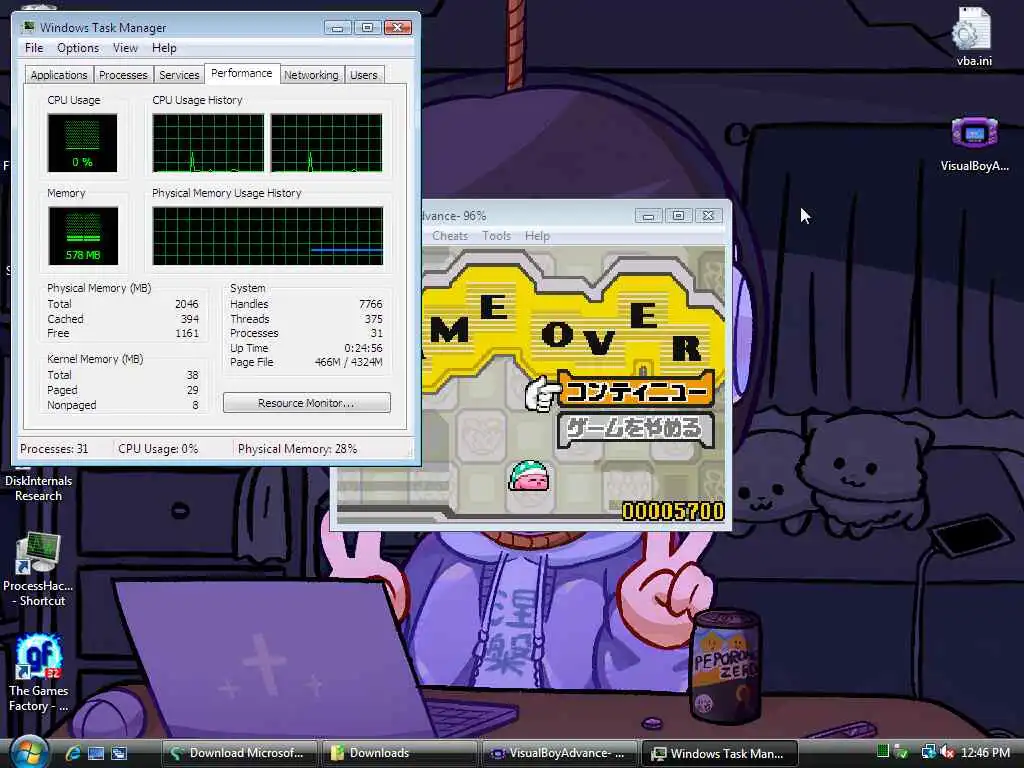Open Task Manager View menu

pyautogui.click(x=125, y=48)
